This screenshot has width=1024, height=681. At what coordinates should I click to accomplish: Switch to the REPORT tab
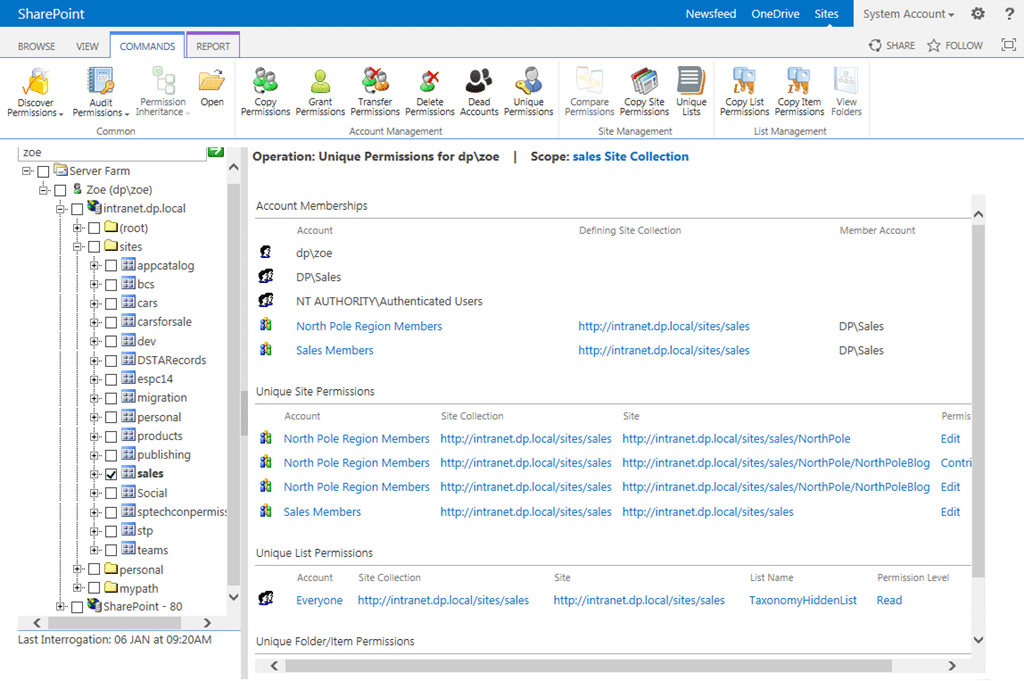213,46
